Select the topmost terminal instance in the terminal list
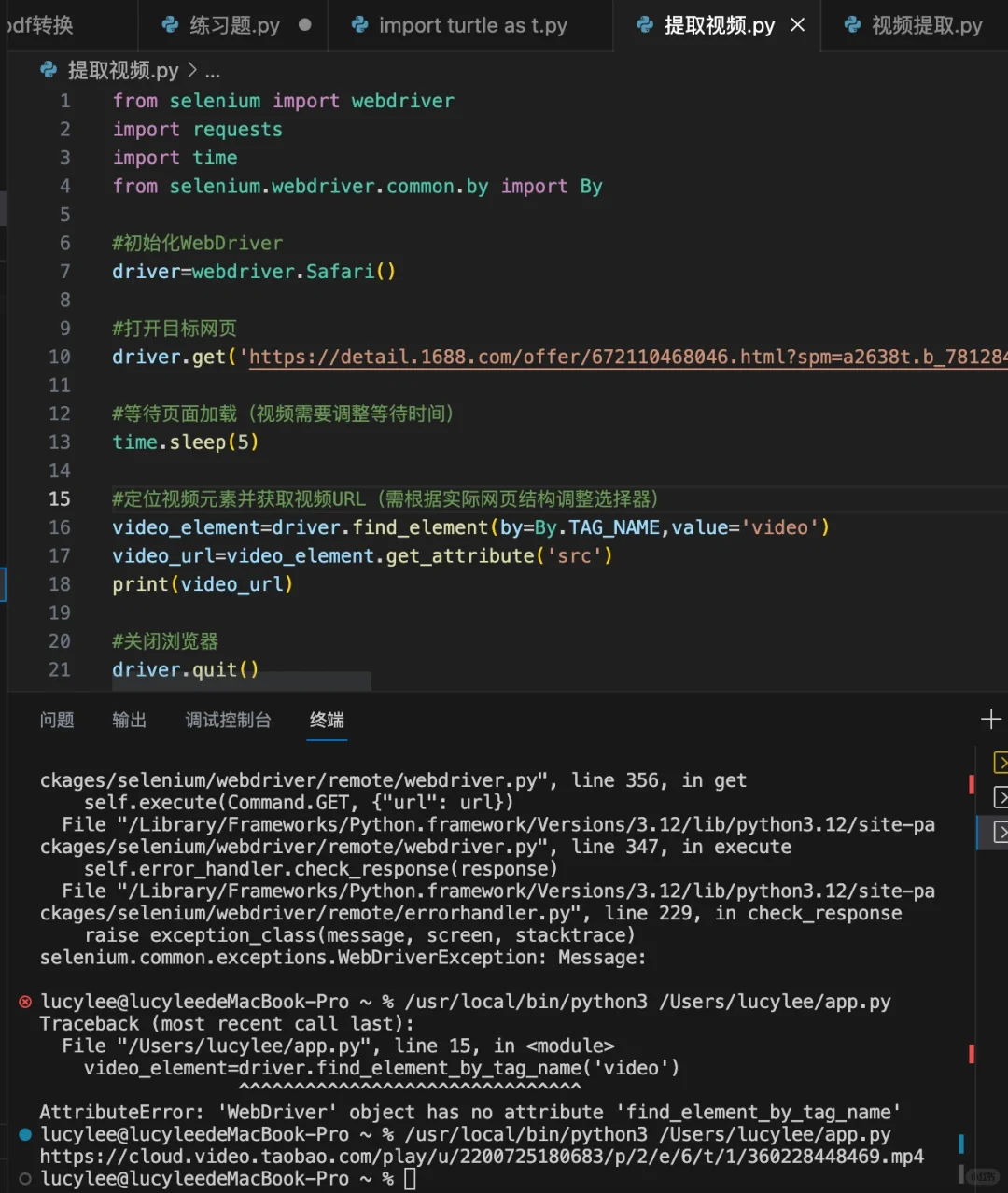Viewport: 1008px width, 1193px height. 1001,763
